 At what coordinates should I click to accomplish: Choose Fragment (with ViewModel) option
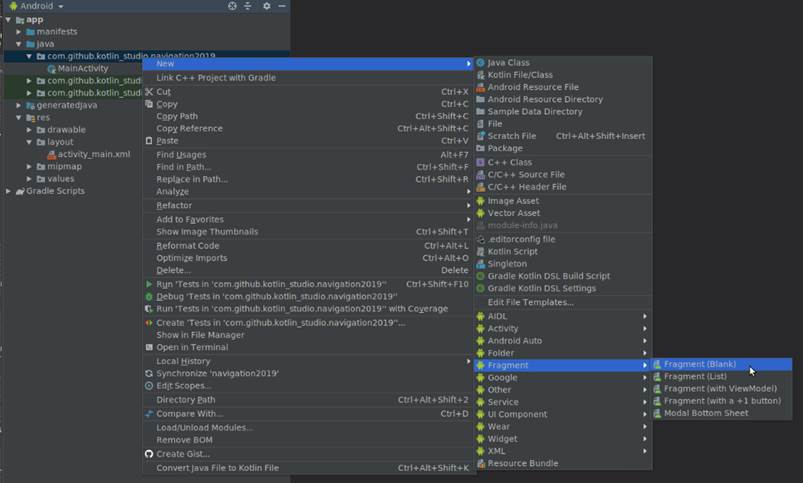click(x=722, y=389)
